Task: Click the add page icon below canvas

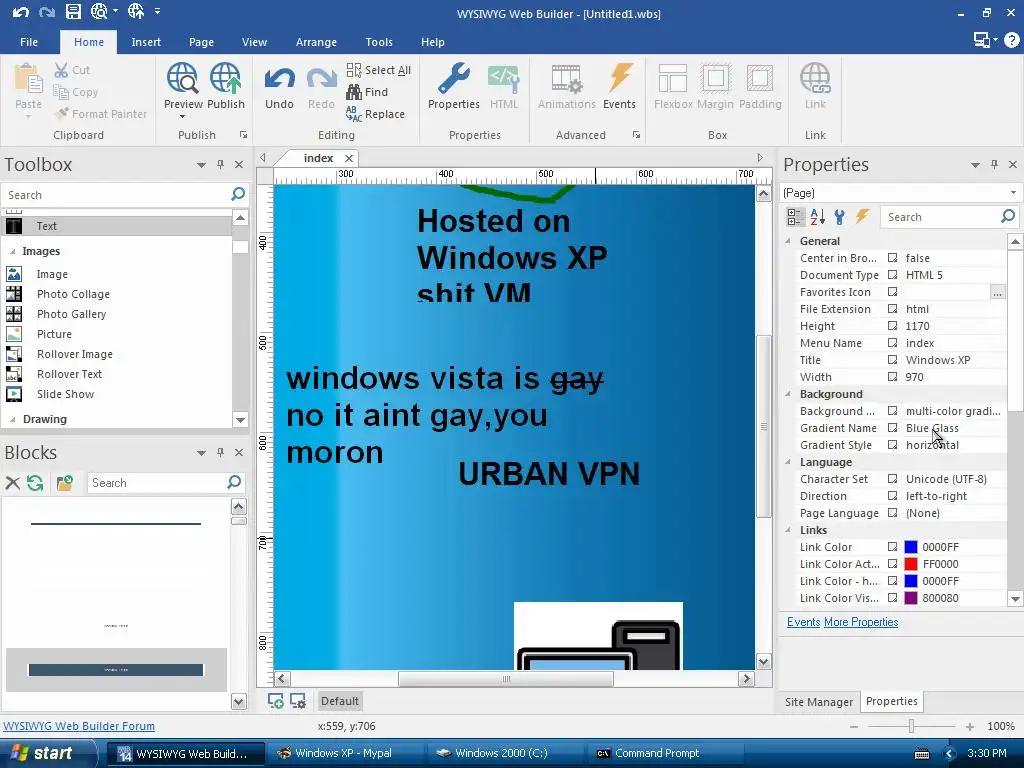Action: pyautogui.click(x=276, y=701)
